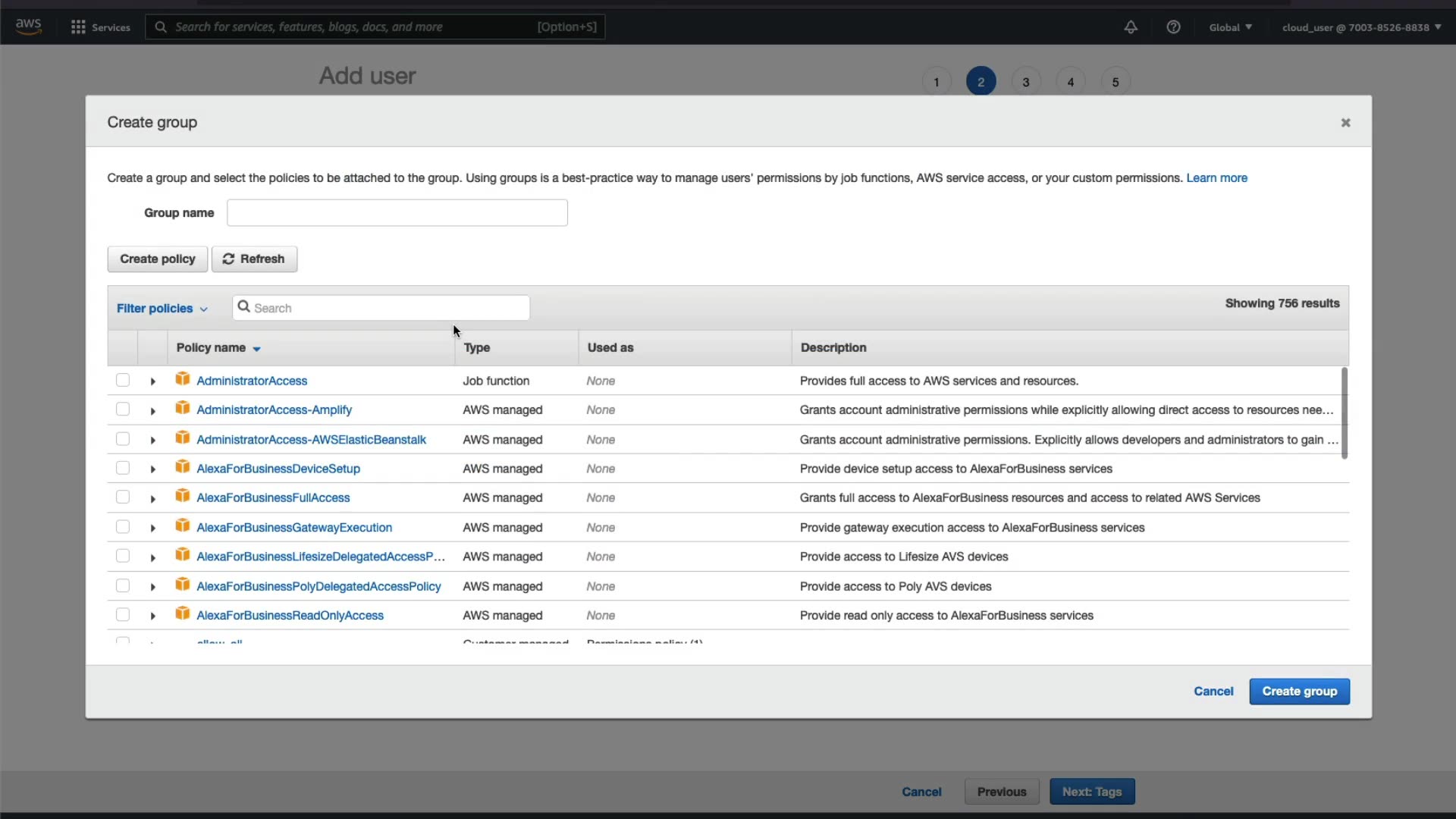Open the Learn more link
The image size is (1456, 819).
(1216, 178)
